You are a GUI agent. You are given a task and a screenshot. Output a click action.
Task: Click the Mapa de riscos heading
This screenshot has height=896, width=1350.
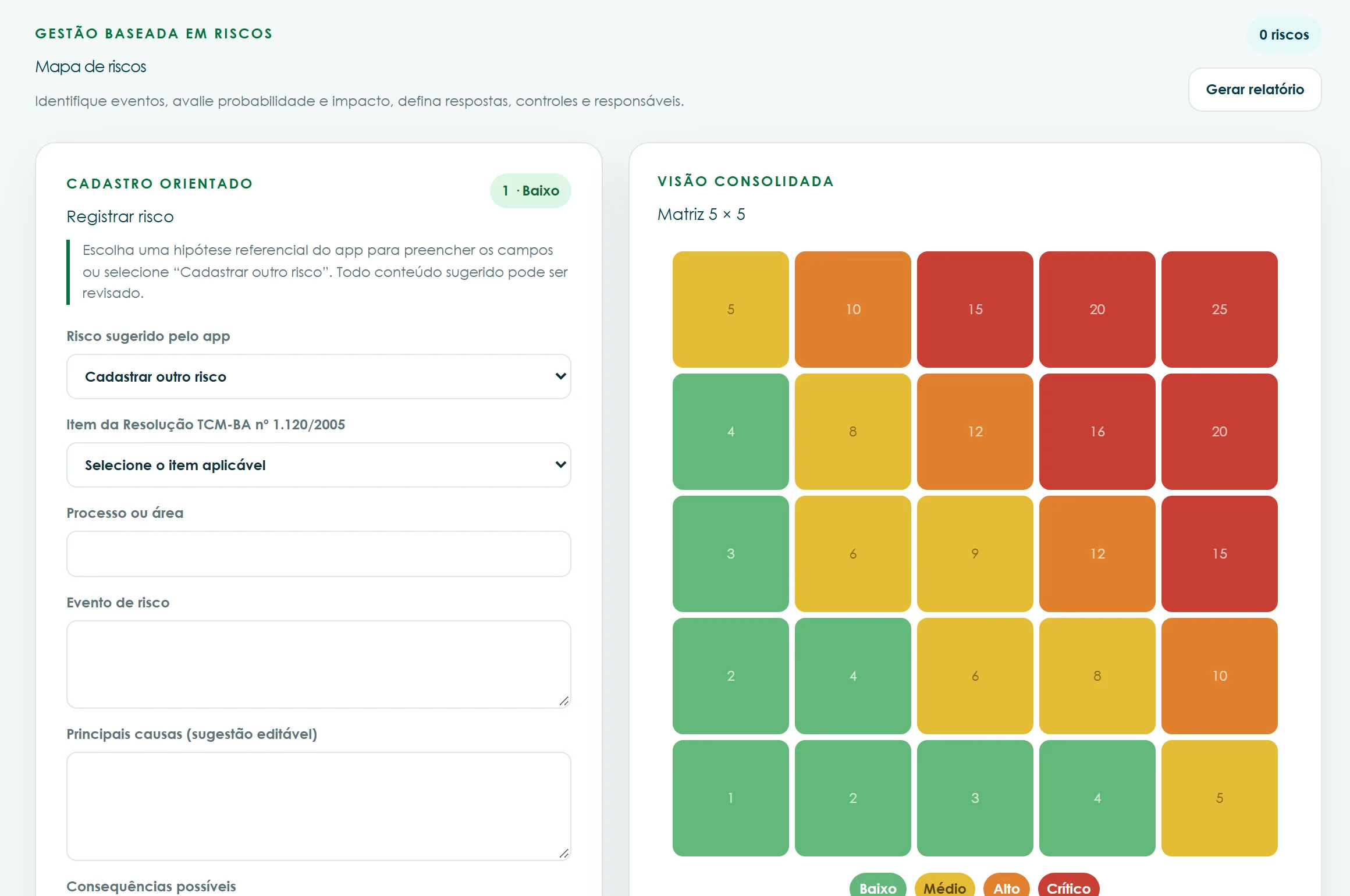91,67
